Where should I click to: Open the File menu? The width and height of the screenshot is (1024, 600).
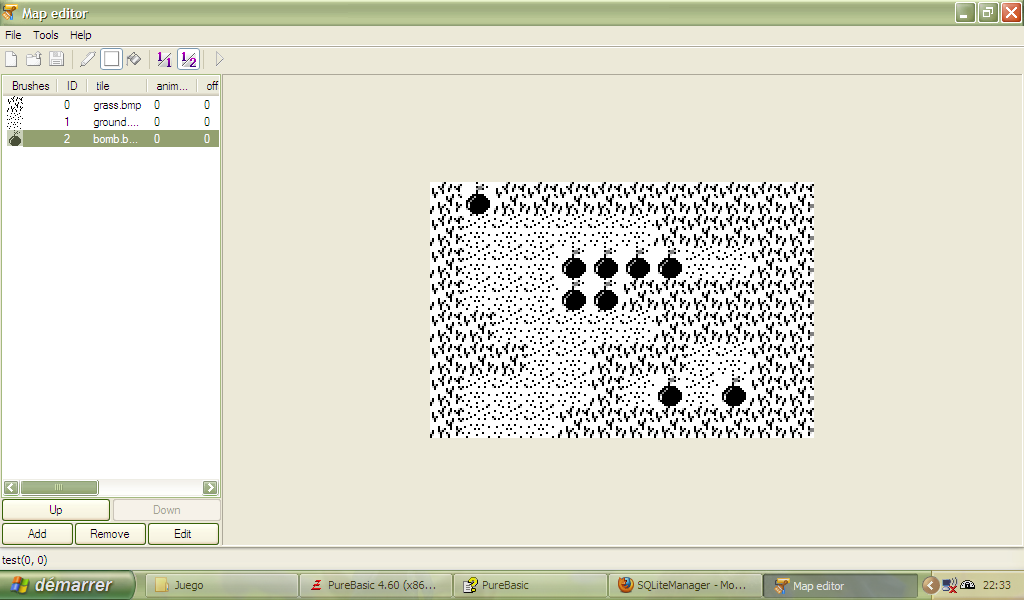[x=13, y=35]
